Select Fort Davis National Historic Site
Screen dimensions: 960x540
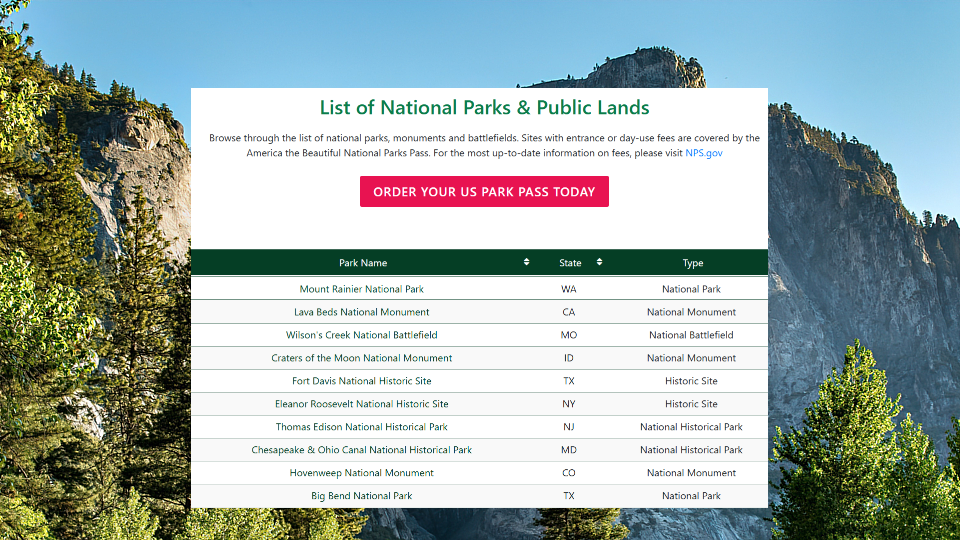pyautogui.click(x=362, y=381)
